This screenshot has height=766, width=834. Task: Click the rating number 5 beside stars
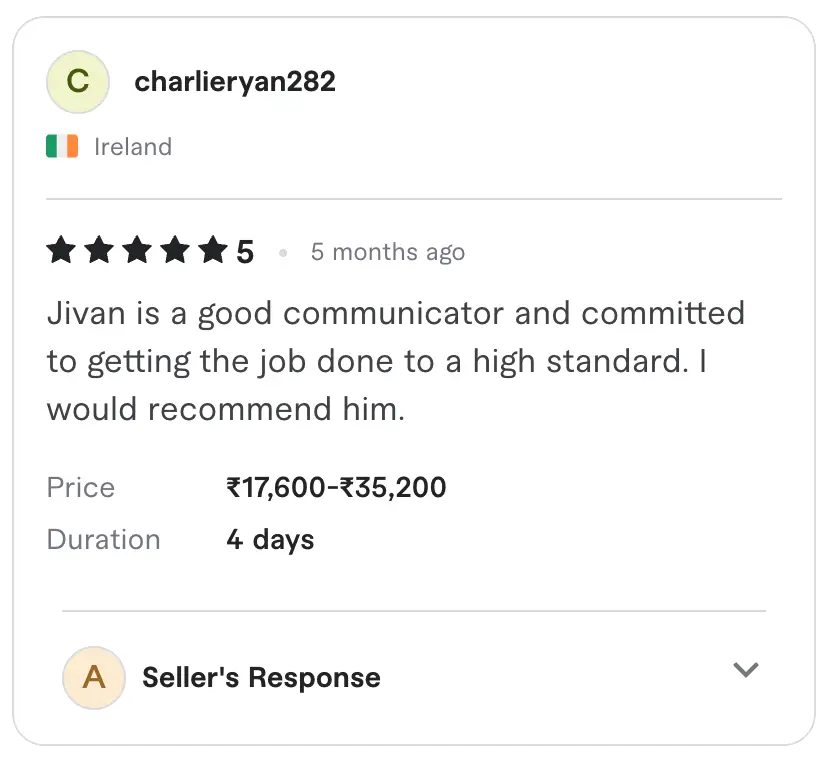click(245, 252)
